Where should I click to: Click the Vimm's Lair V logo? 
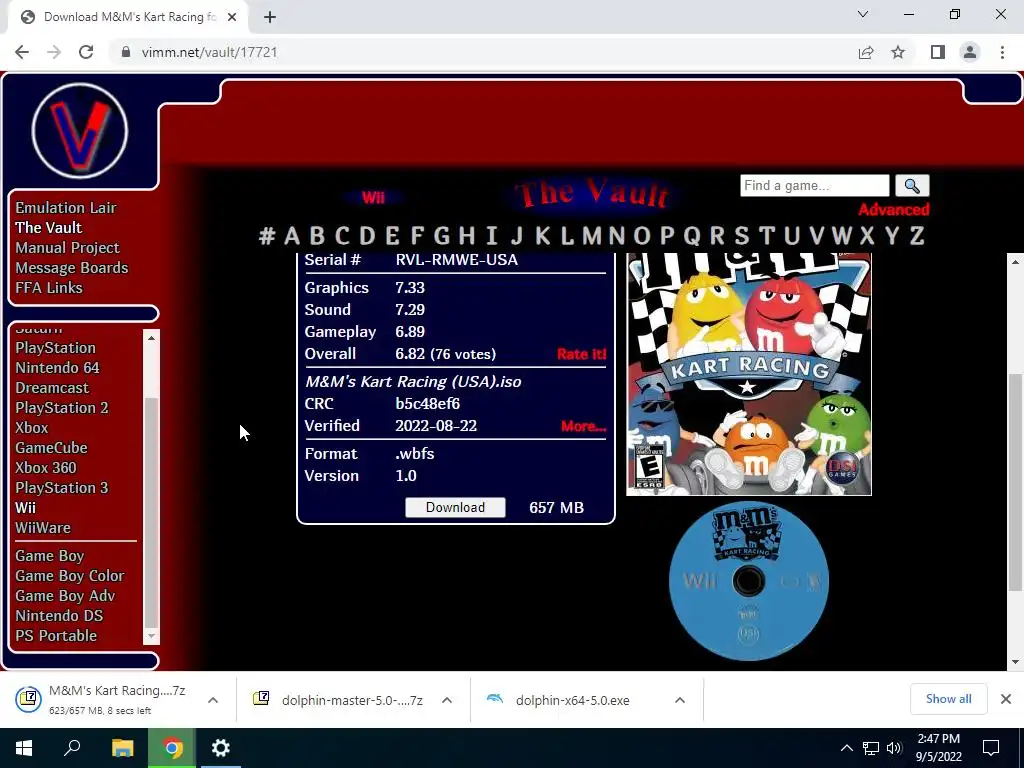click(x=80, y=131)
